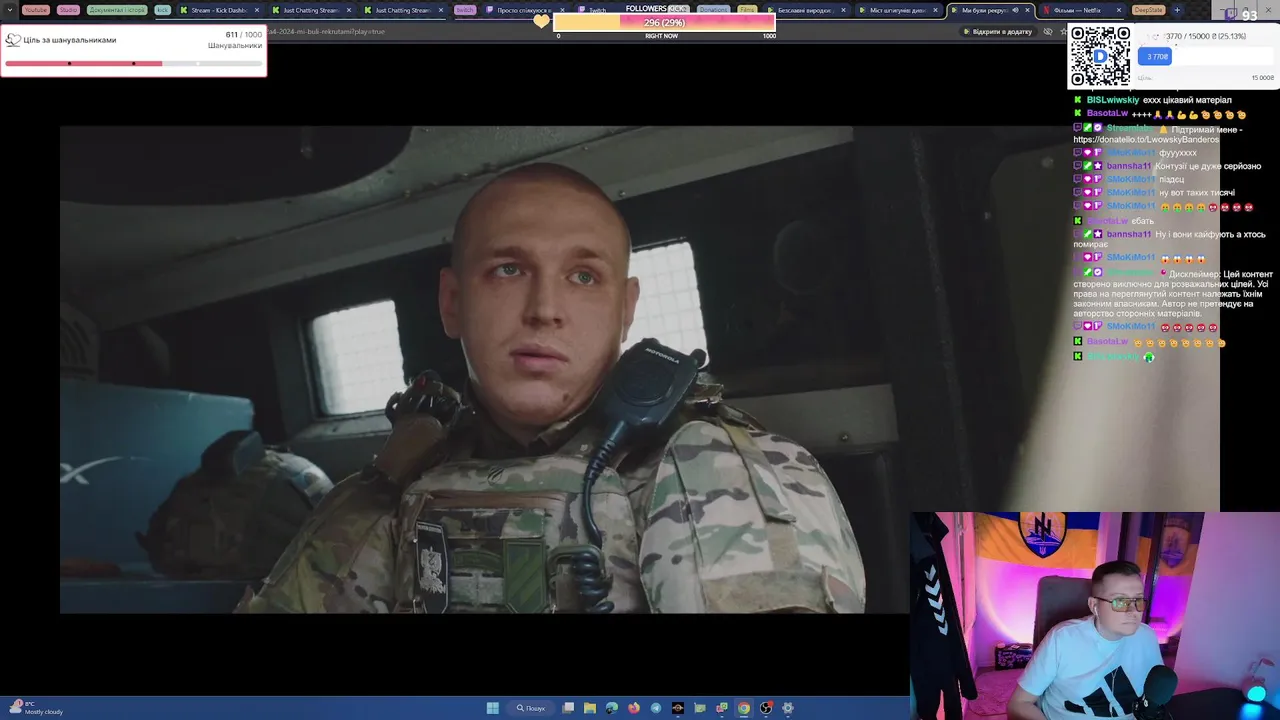Click the BISLwiwskiy chat username

(x=1113, y=100)
